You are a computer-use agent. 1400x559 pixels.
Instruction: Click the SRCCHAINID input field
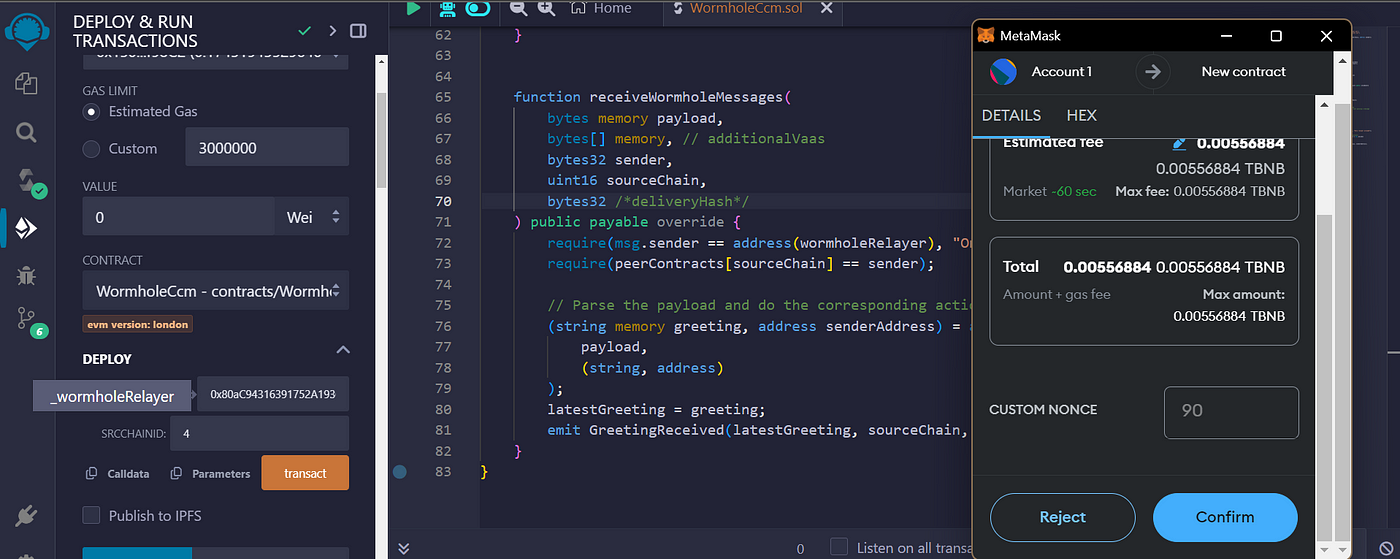260,434
